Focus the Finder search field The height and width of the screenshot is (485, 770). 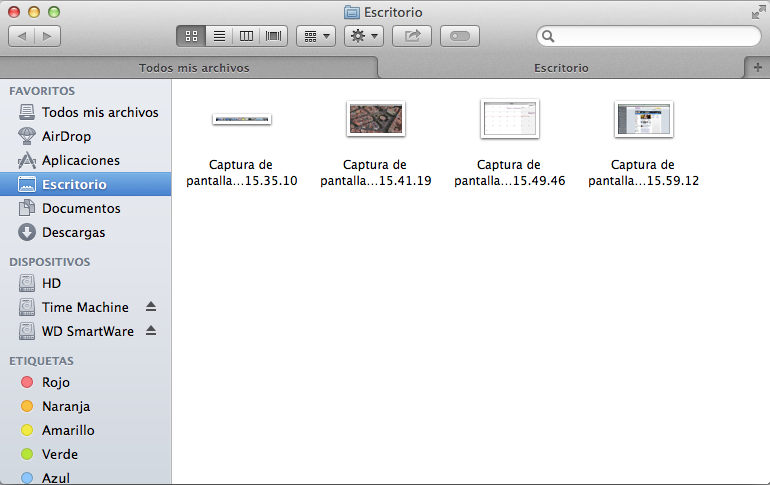click(648, 36)
